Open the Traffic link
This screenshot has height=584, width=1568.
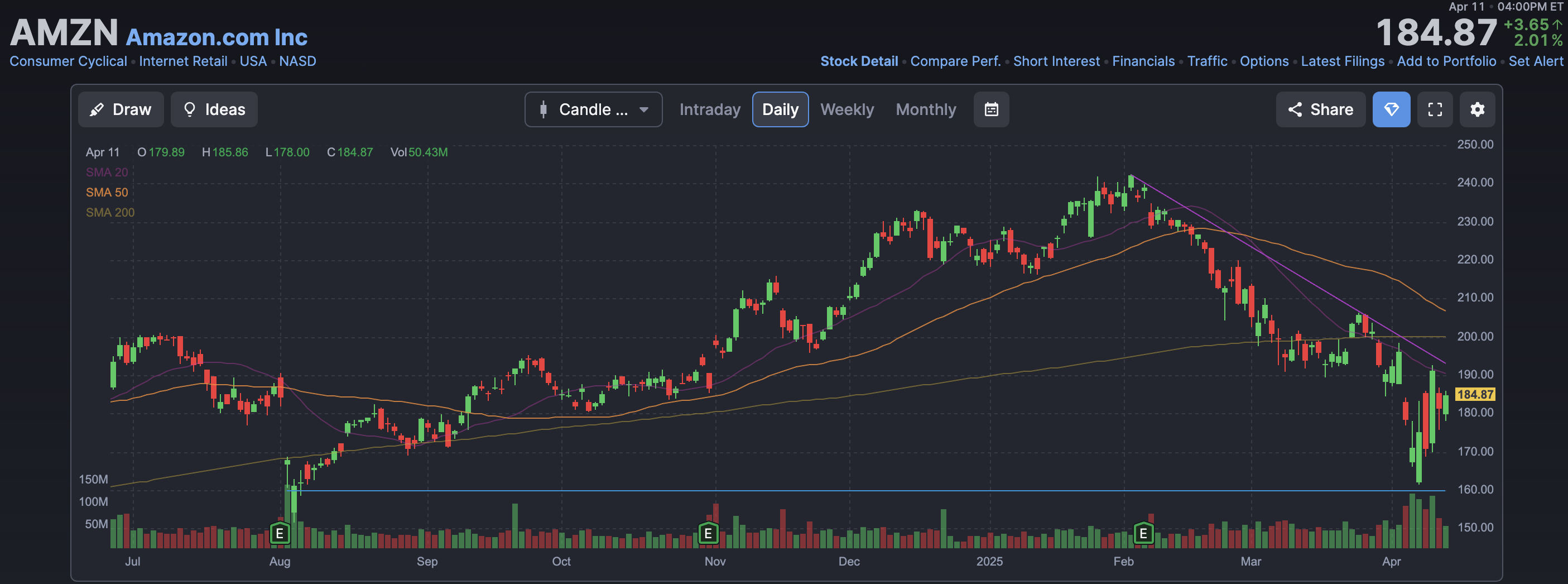[x=1207, y=61]
